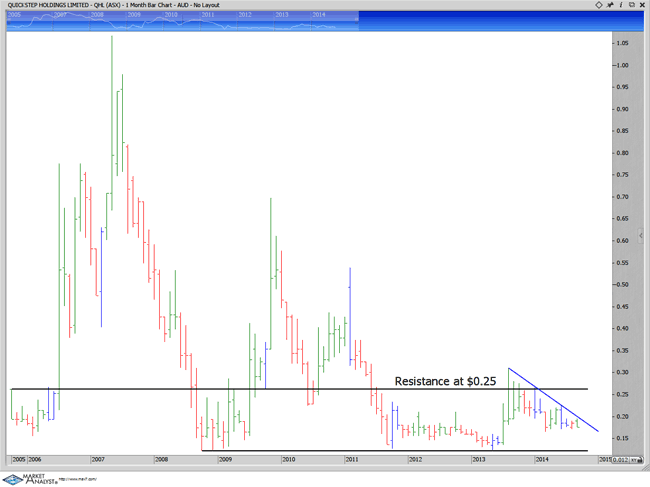Click the 2008 label on the time axis

(161, 459)
